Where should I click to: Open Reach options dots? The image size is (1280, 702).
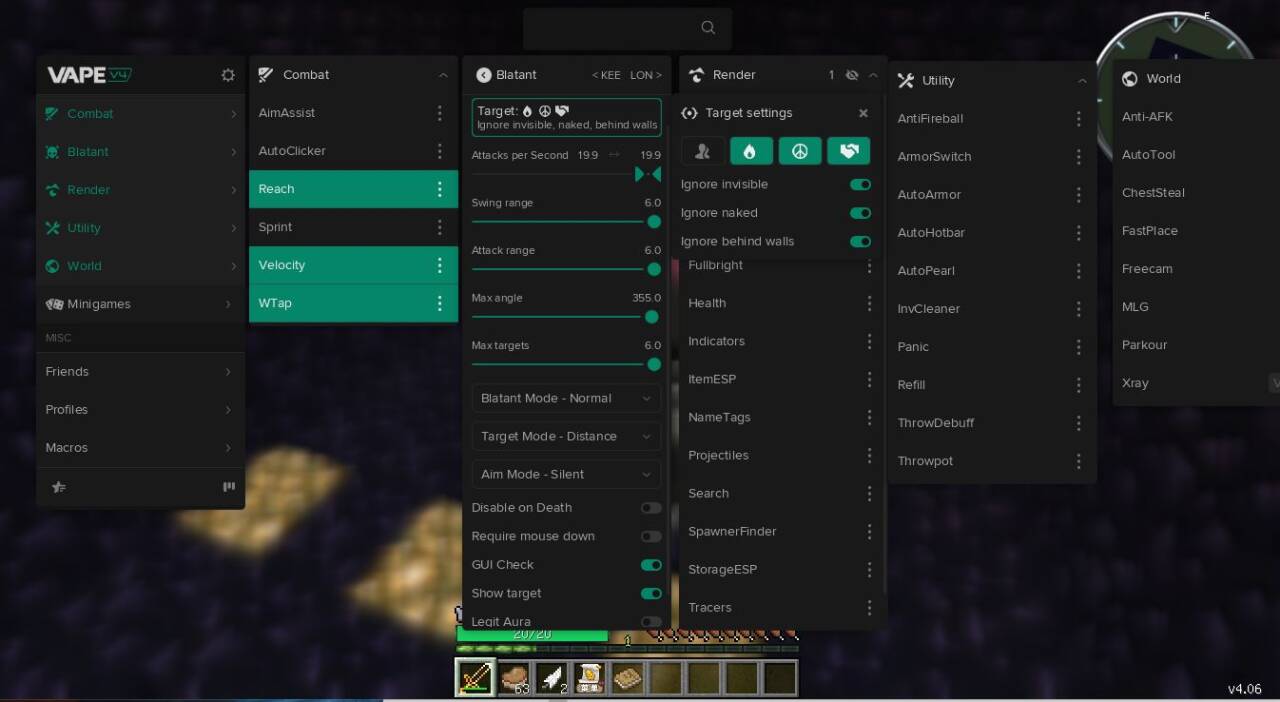[x=439, y=189]
